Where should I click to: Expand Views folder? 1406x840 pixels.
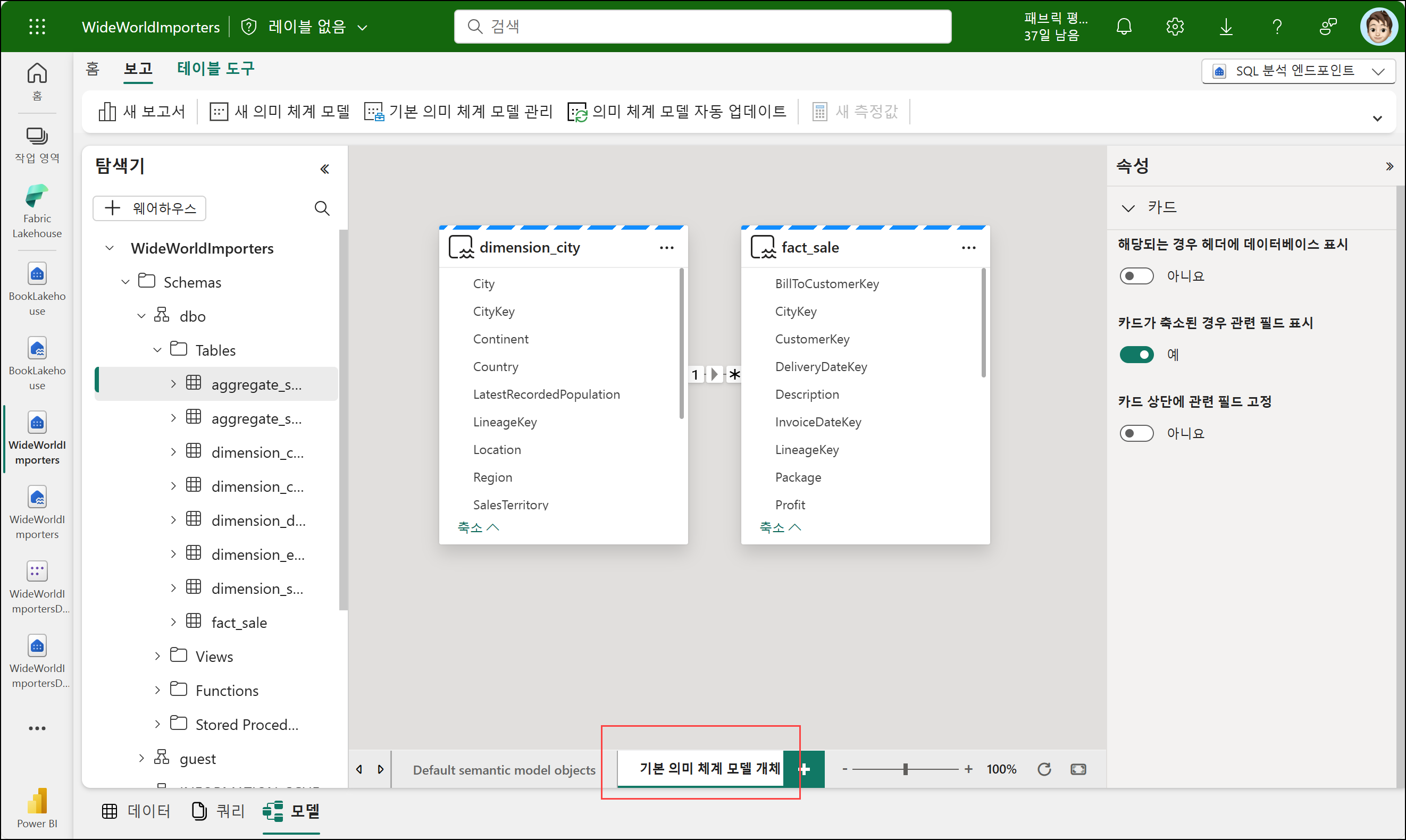(157, 656)
